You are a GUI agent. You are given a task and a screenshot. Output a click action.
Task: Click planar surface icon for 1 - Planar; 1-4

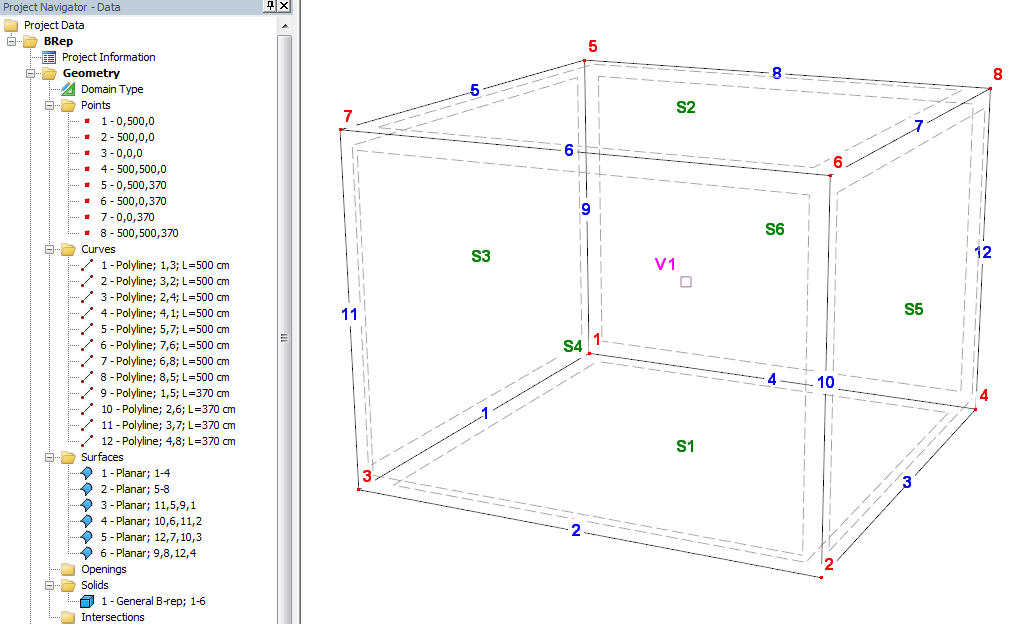[x=87, y=473]
